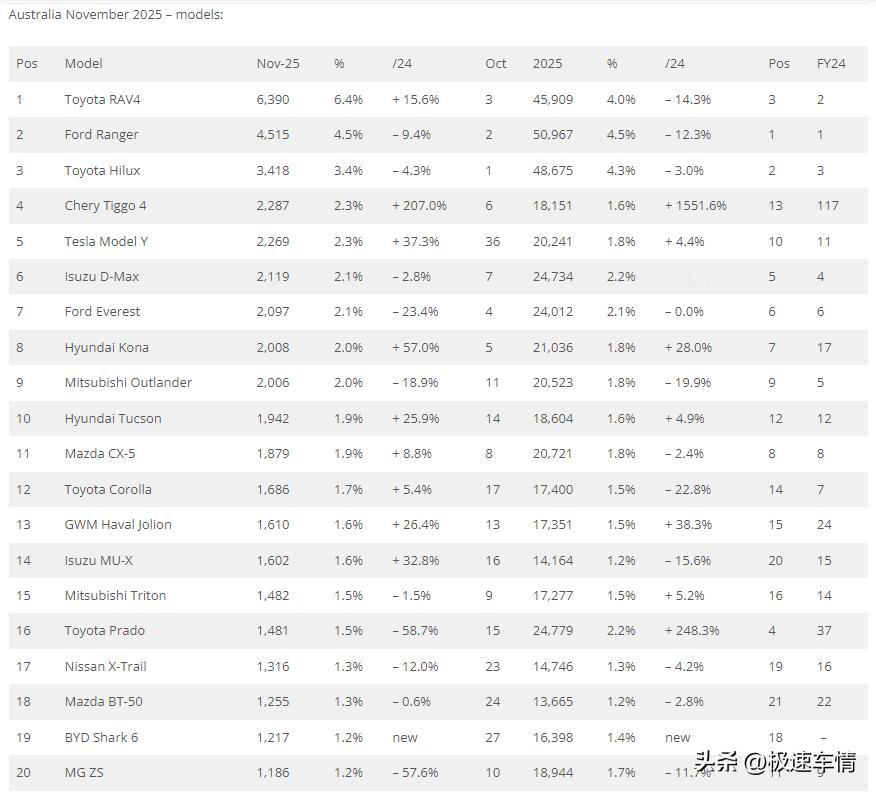Viewport: 876px width, 793px height.
Task: Select the Toyota RAV4 model name
Action: [x=102, y=99]
